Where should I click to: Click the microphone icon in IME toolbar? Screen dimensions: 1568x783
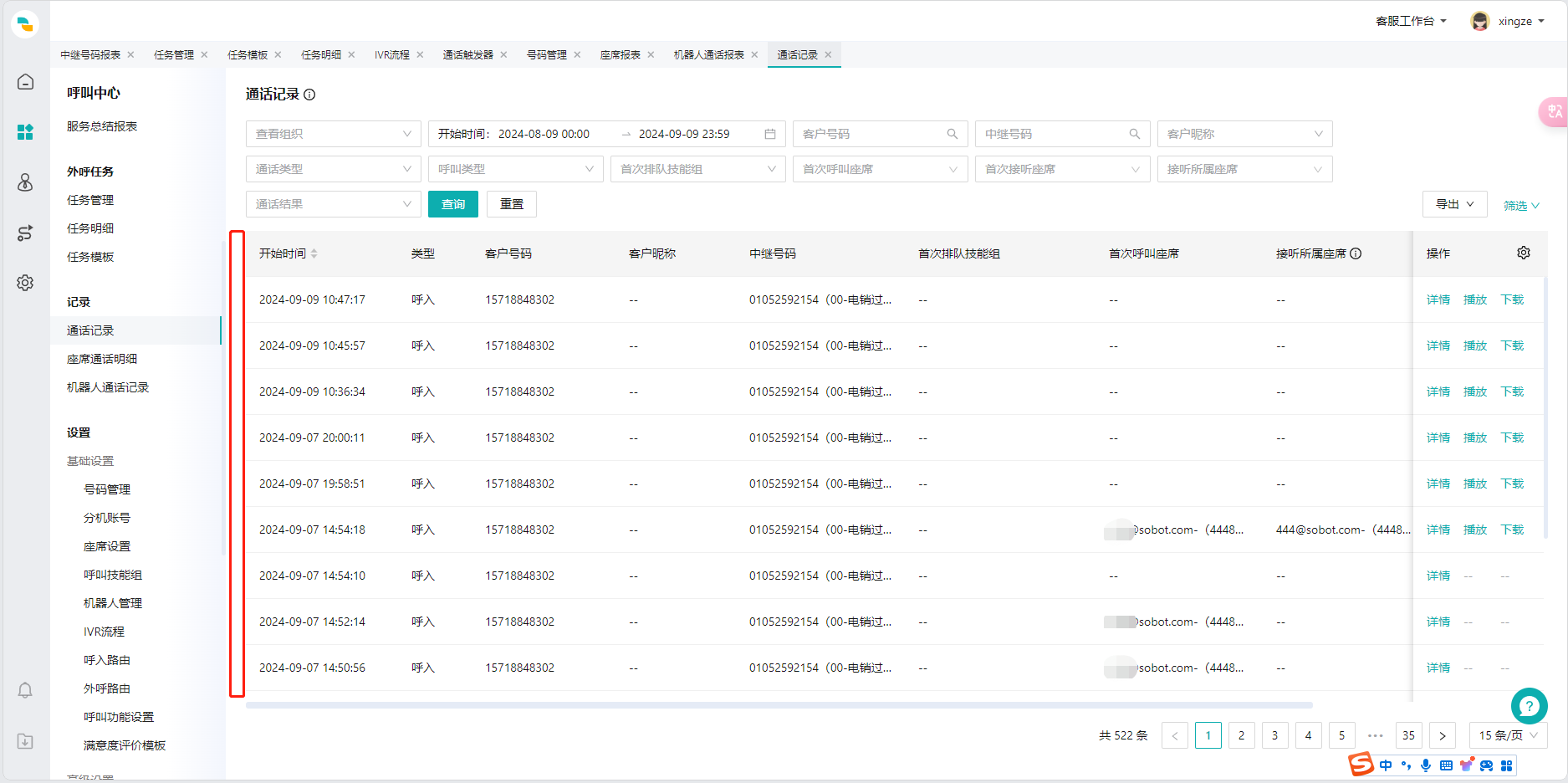coord(1426,765)
